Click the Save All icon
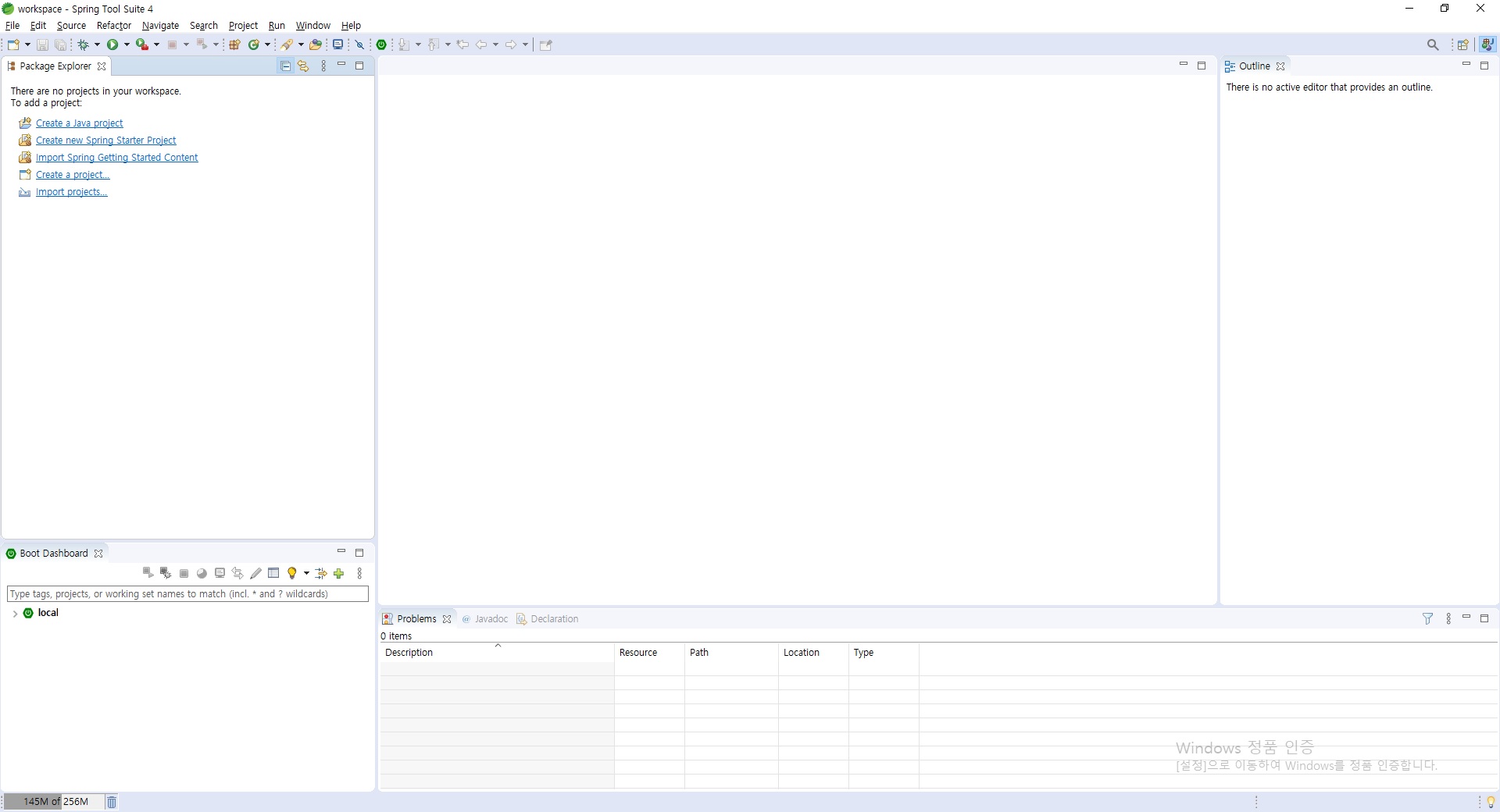 click(60, 45)
